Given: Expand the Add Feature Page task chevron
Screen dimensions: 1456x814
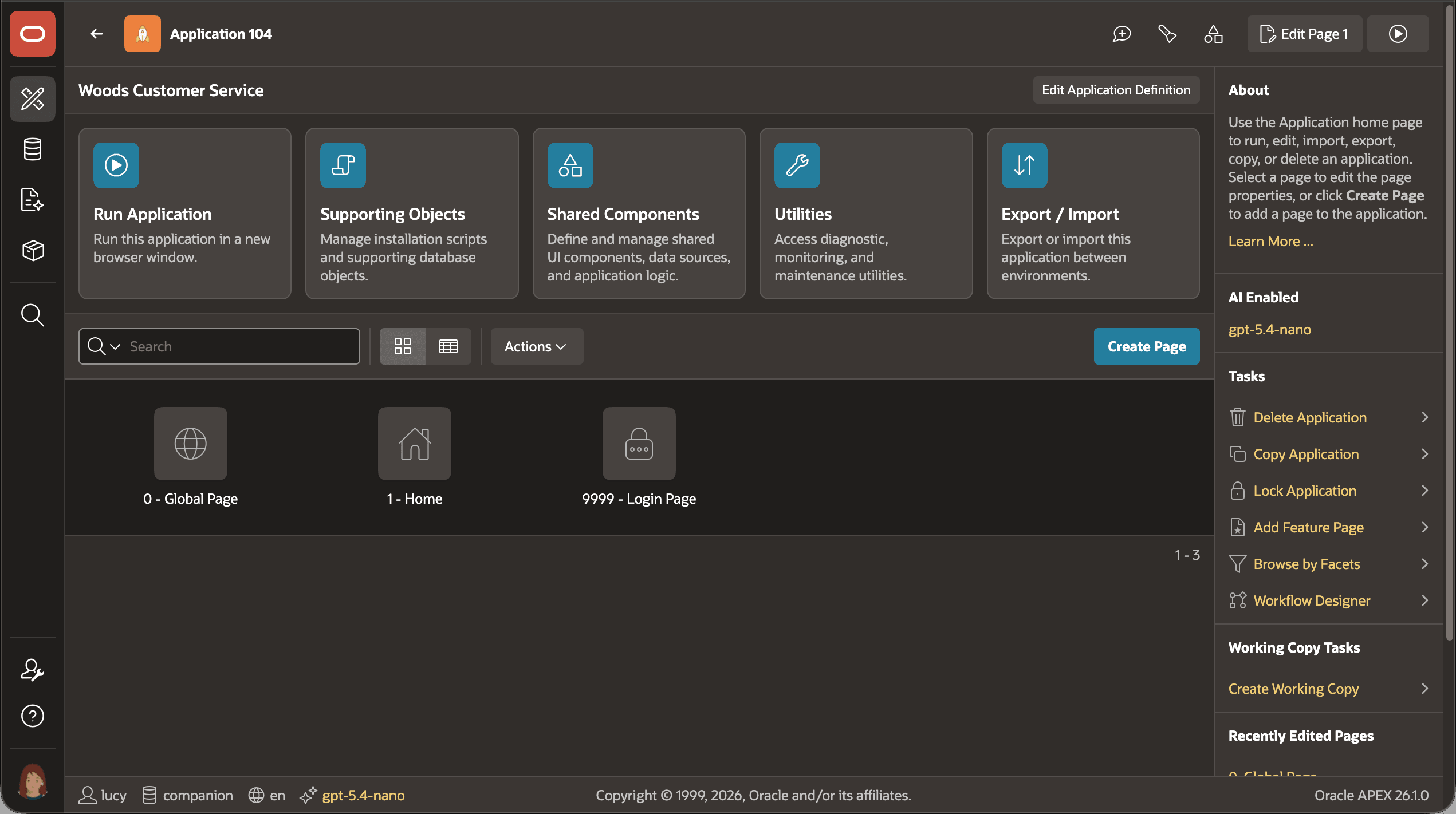Looking at the screenshot, I should click(x=1424, y=527).
